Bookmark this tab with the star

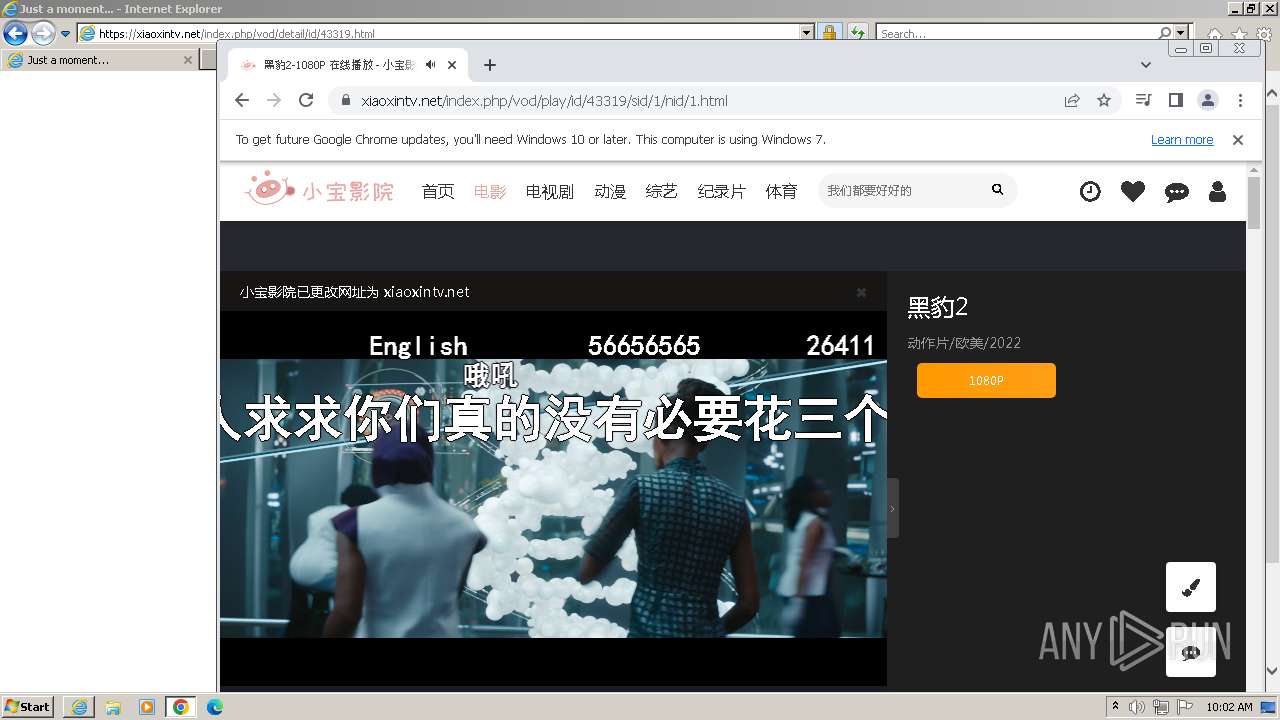click(x=1104, y=100)
